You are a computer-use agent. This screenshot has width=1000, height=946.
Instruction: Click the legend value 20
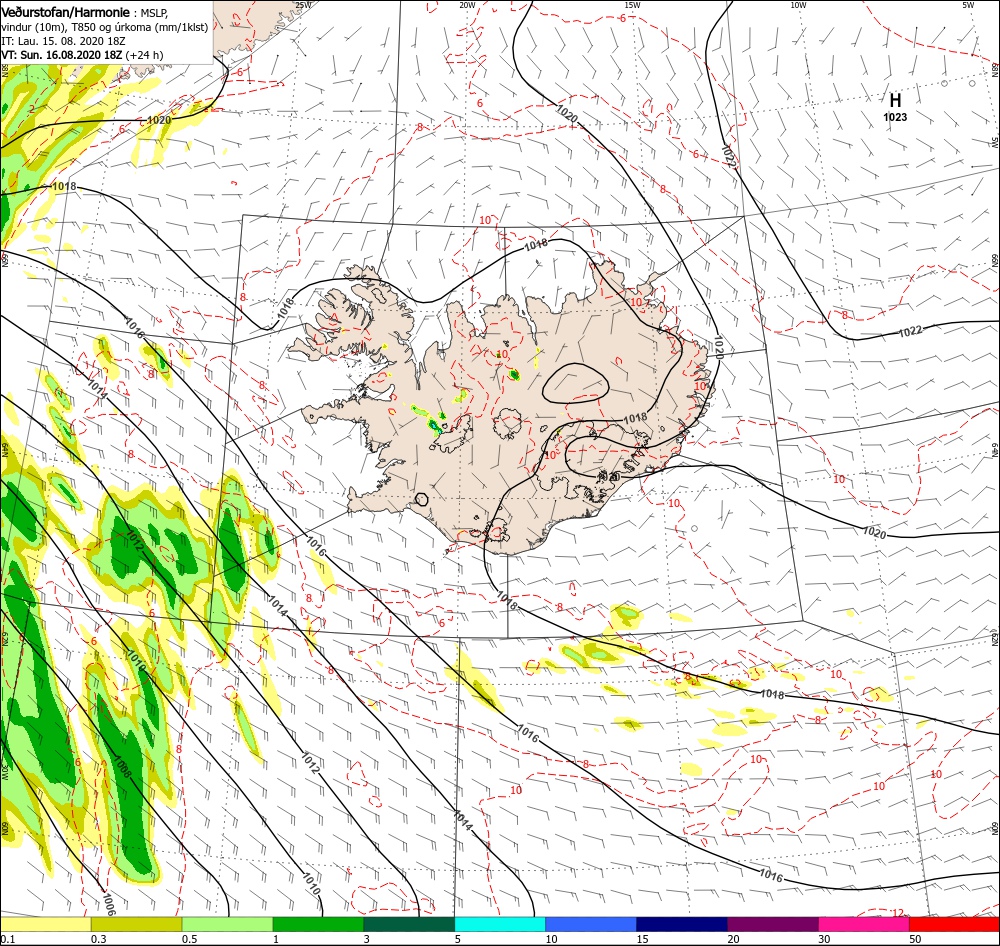(x=733, y=939)
